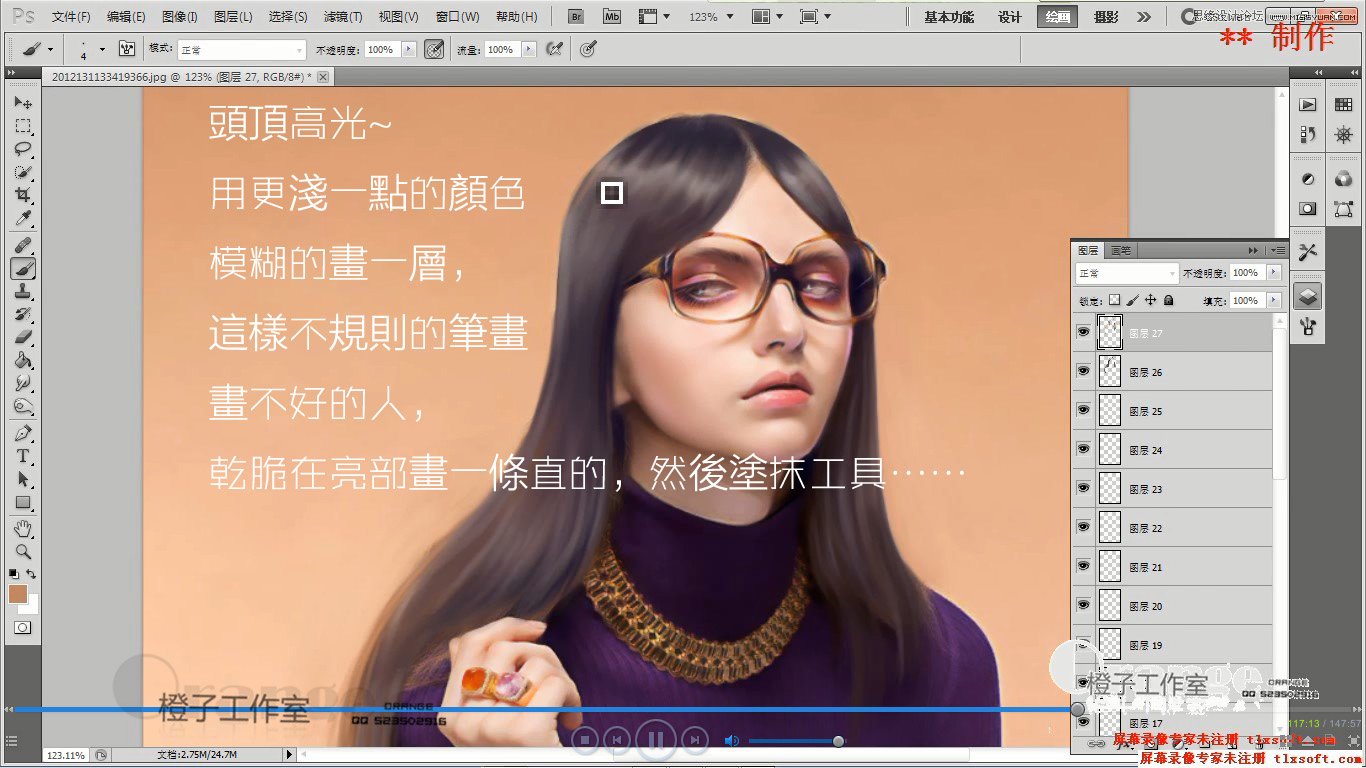Open tool preset picker arrow
Image resolution: width=1366 pixels, height=768 pixels.
click(x=50, y=49)
